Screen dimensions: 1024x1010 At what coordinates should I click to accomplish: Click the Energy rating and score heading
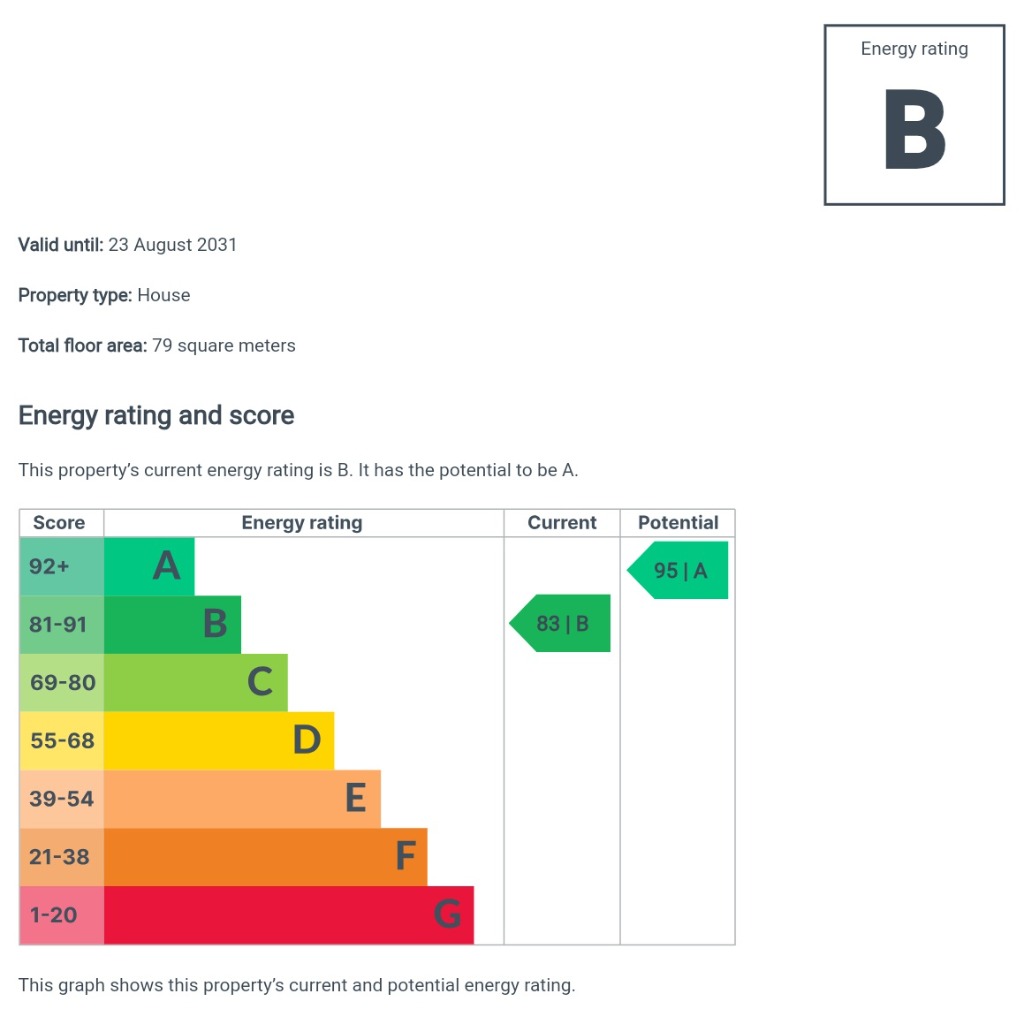pyautogui.click(x=156, y=416)
